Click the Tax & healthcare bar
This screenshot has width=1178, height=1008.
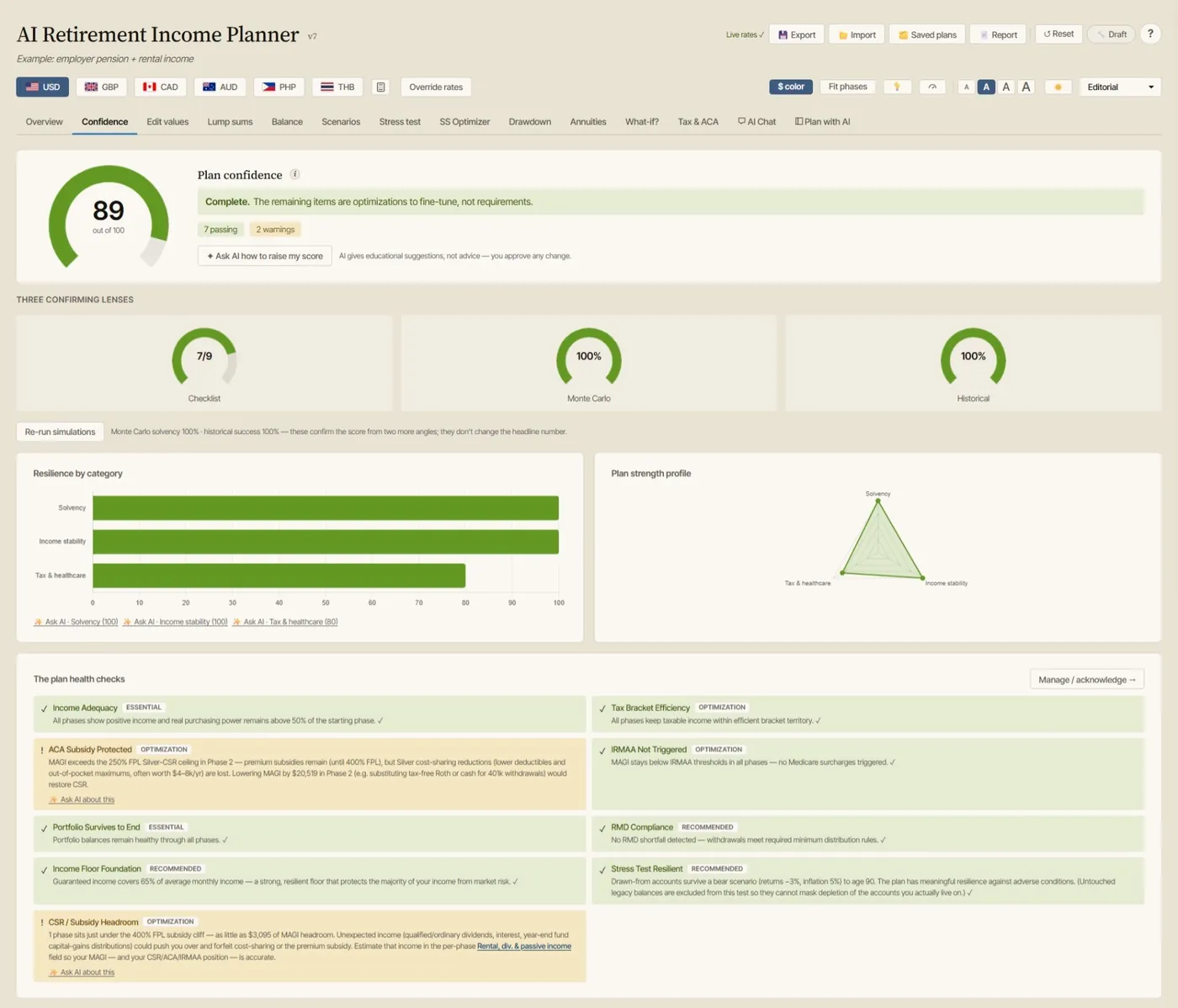[x=279, y=576]
